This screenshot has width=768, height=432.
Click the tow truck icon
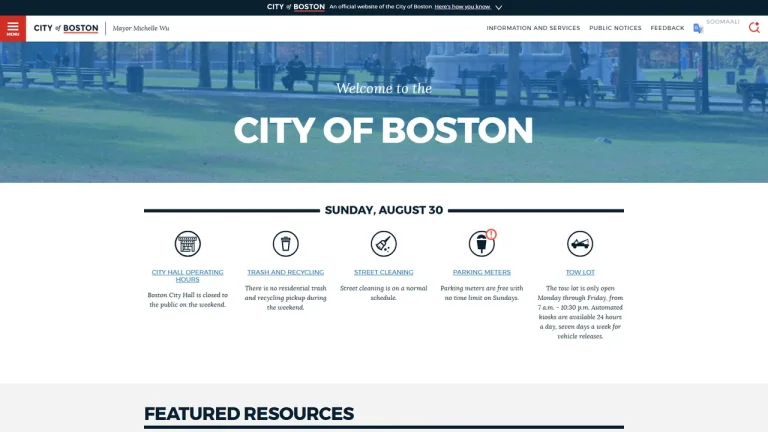(580, 243)
